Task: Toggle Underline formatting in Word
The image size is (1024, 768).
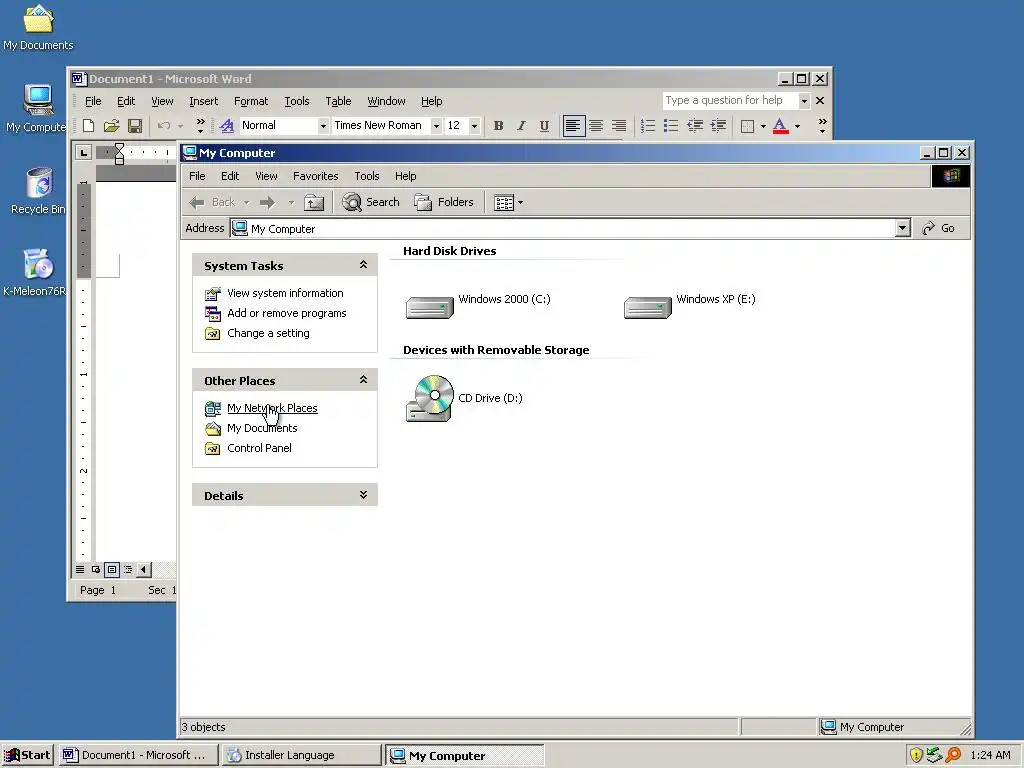Action: coord(544,125)
